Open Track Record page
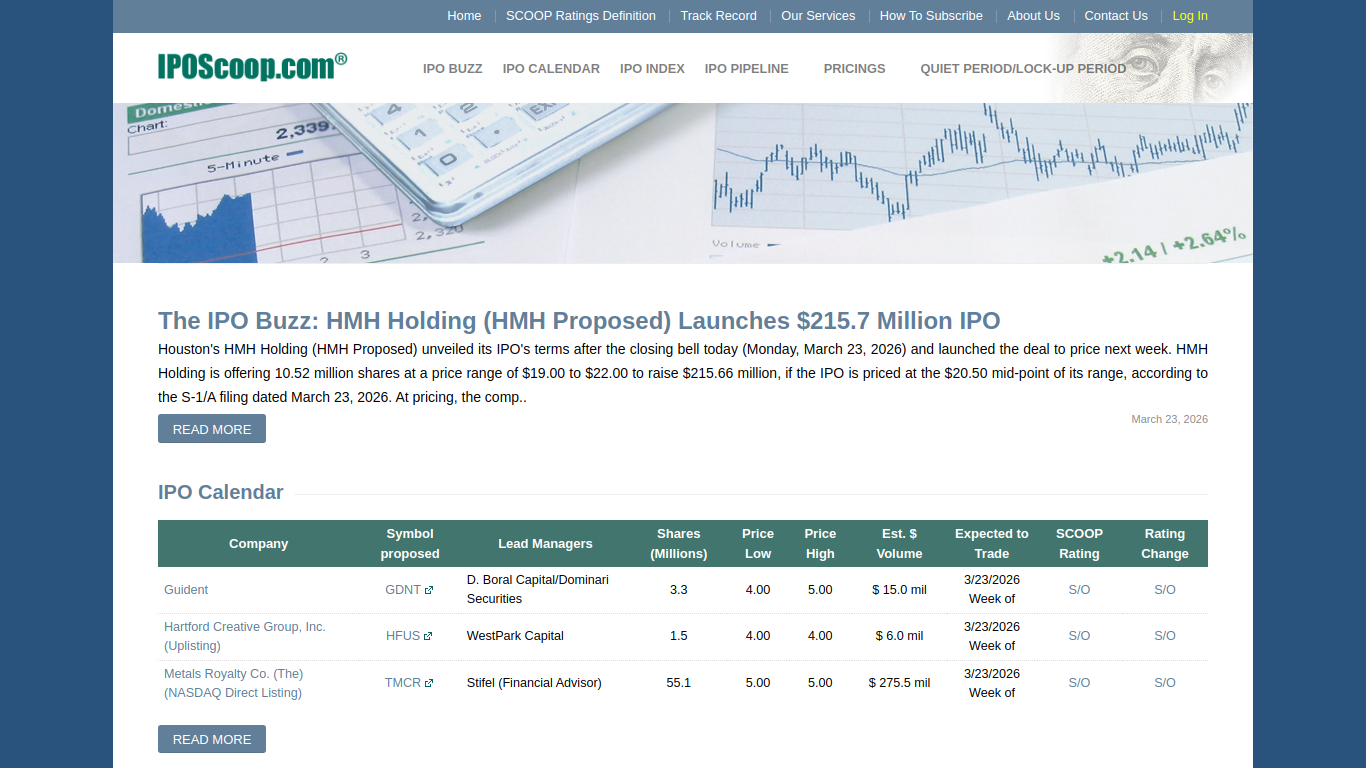Viewport: 1366px width, 768px height. click(718, 16)
